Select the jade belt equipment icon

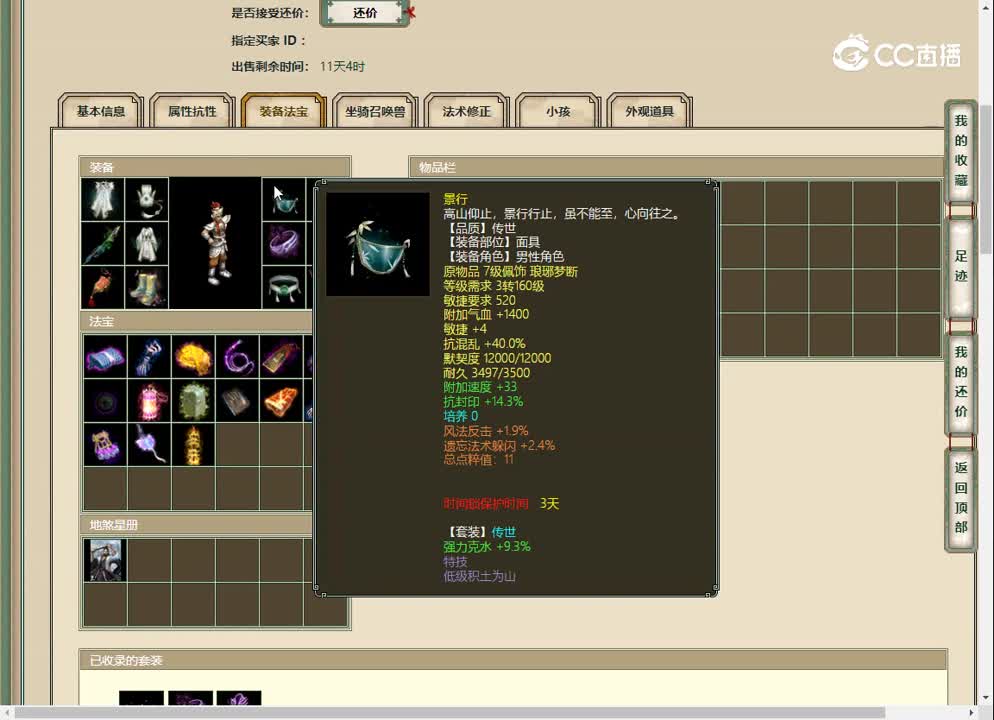(285, 288)
